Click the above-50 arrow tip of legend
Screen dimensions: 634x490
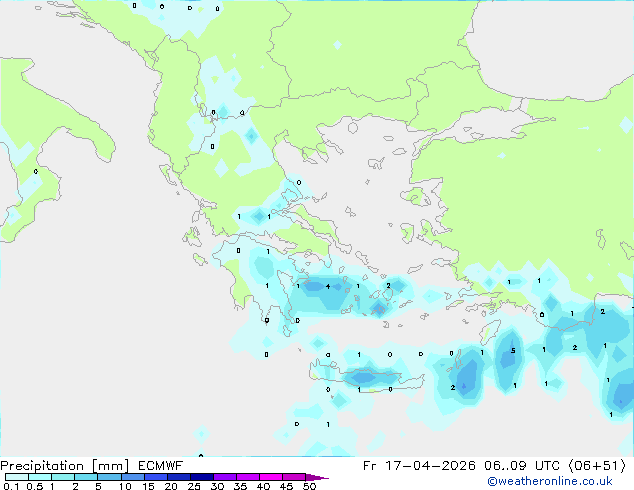click(x=317, y=477)
